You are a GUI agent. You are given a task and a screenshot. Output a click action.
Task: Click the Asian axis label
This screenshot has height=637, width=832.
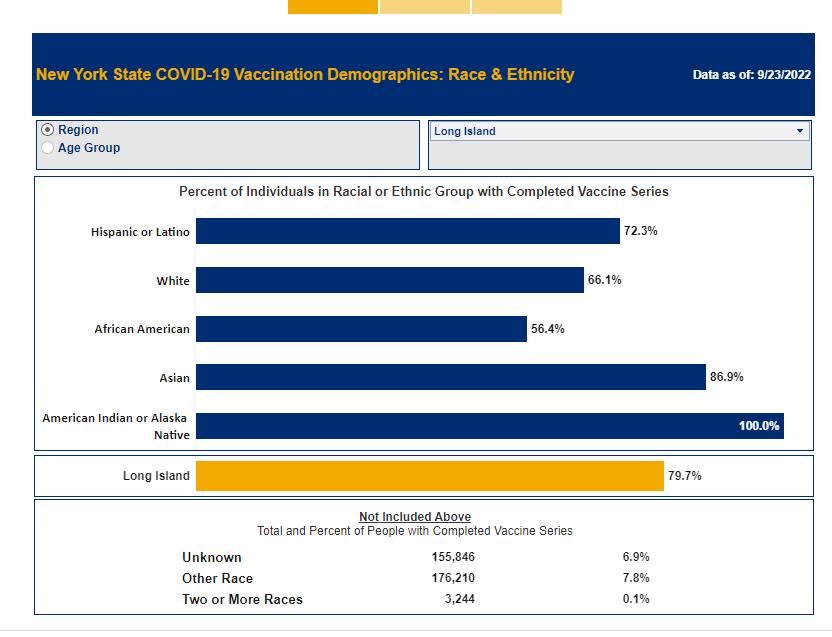point(174,378)
